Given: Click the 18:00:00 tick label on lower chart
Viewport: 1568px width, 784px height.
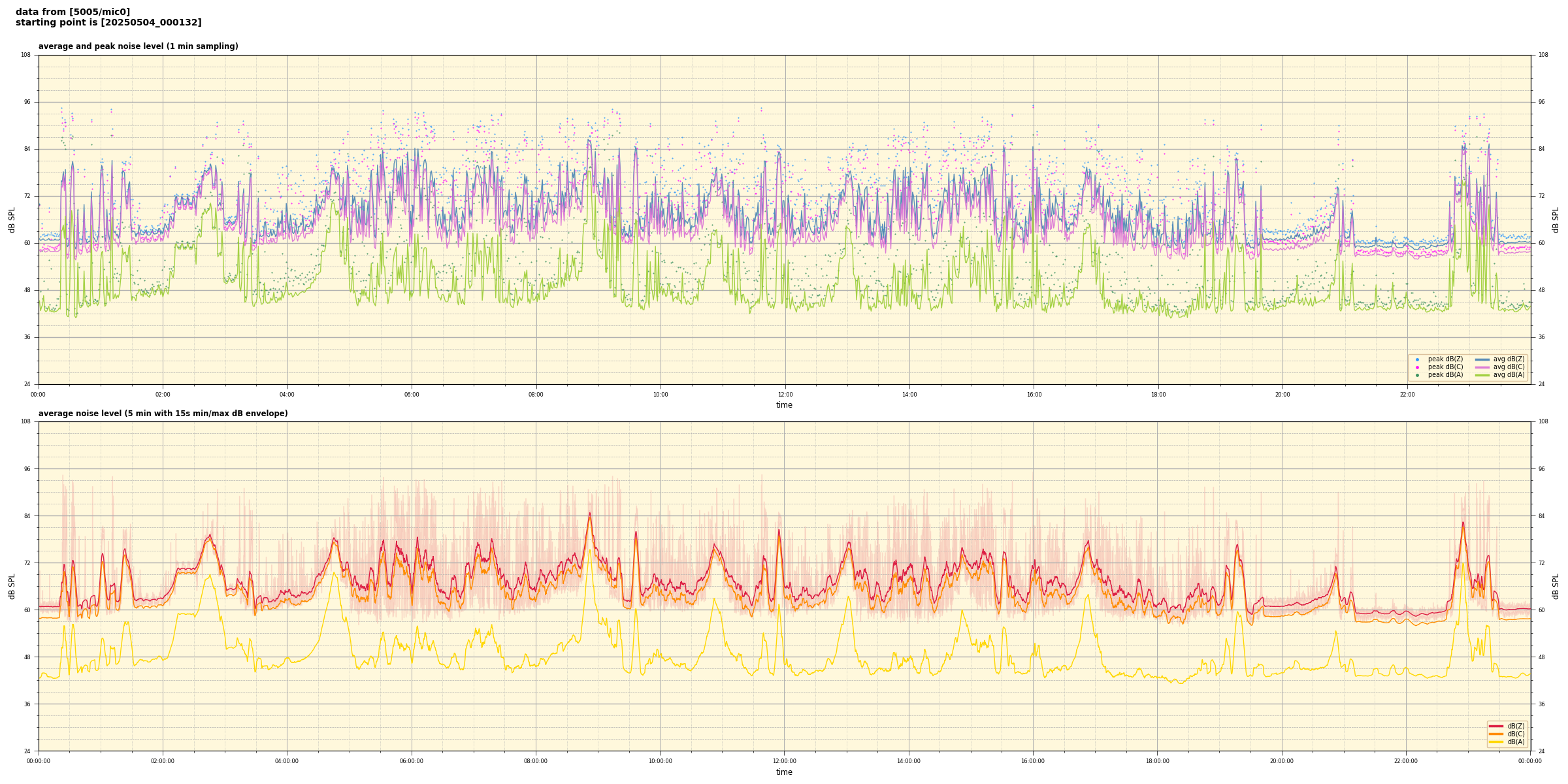Looking at the screenshot, I should click(1157, 761).
